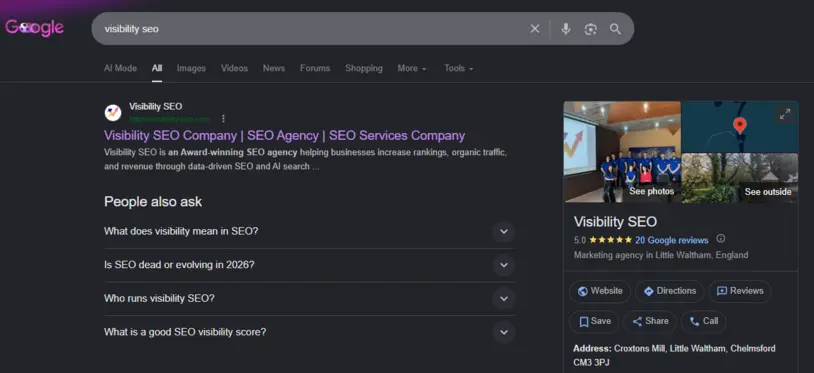This screenshot has width=814, height=373.
Task: Click 'Visibility SEO' site name above result
Action: point(156,106)
